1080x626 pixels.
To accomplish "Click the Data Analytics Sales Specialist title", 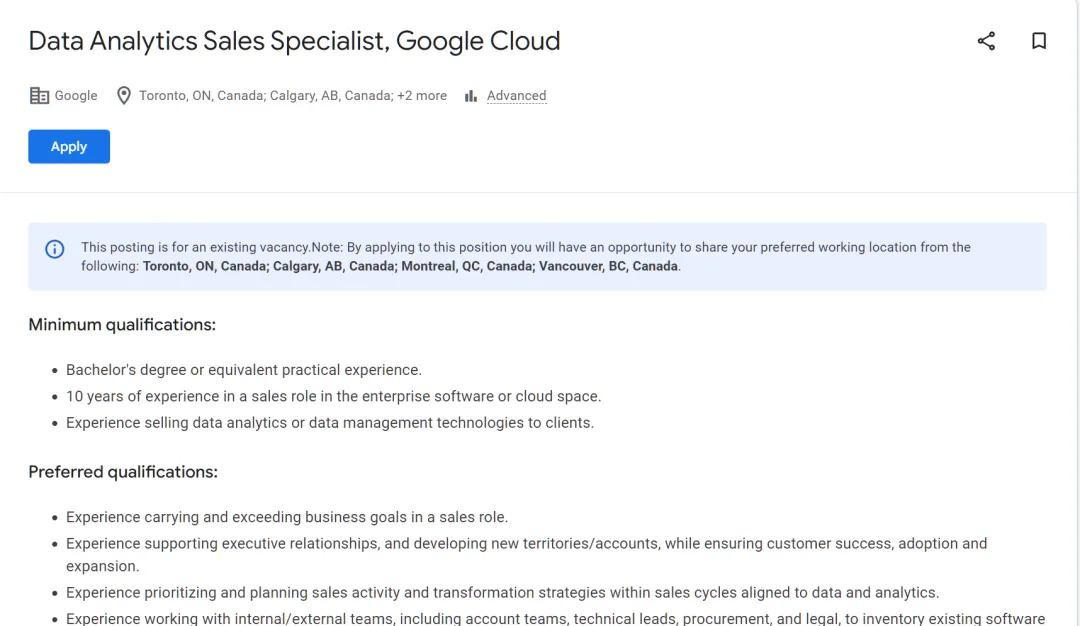I will click(294, 41).
